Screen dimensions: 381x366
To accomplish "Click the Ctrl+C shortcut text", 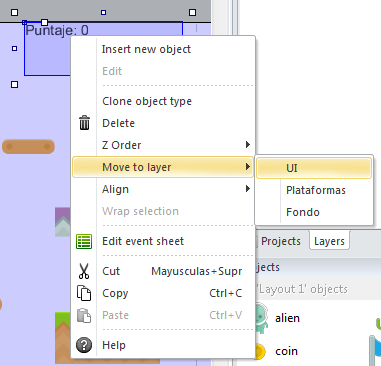I will point(226,293).
